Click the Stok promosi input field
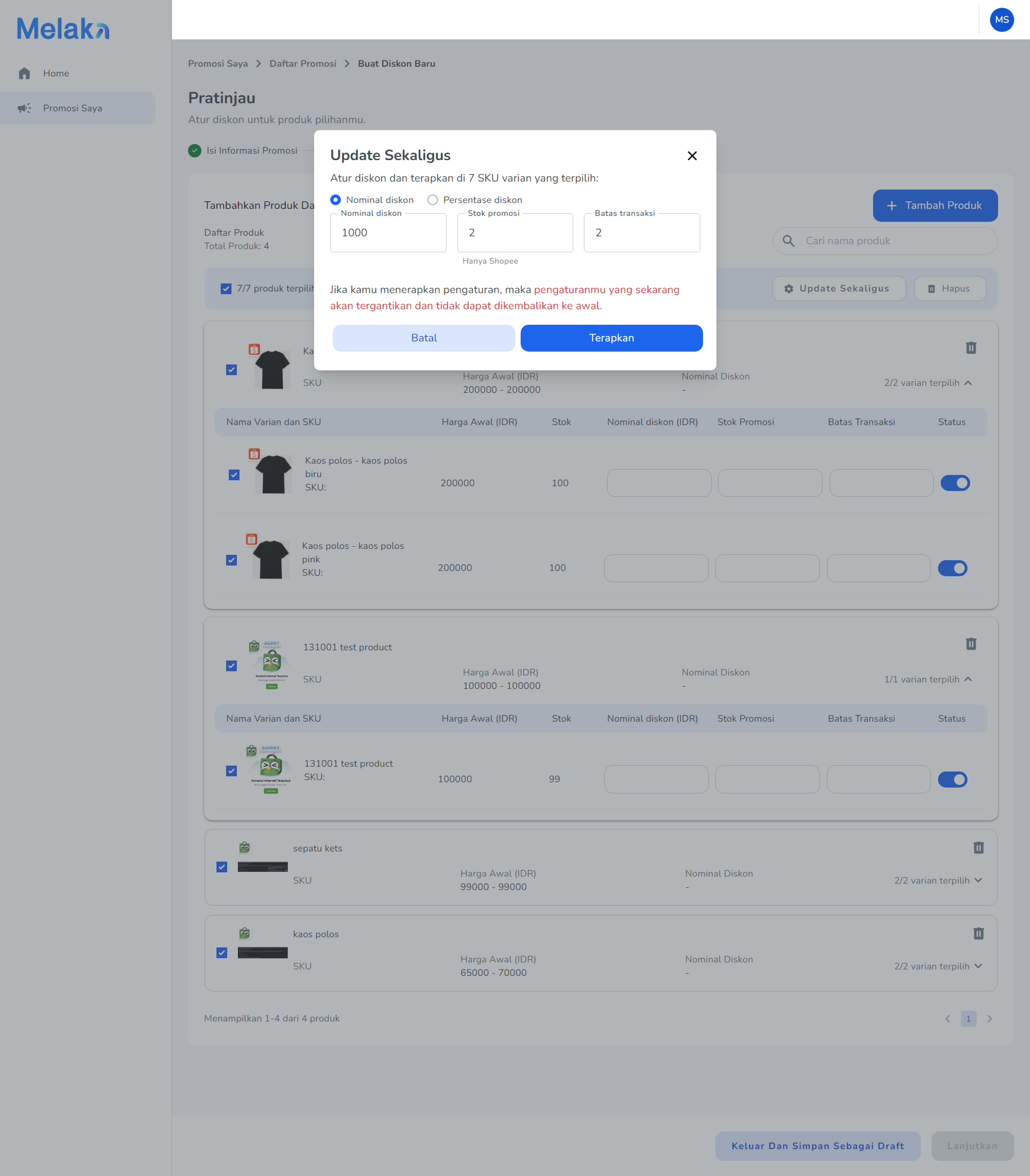 (515, 233)
